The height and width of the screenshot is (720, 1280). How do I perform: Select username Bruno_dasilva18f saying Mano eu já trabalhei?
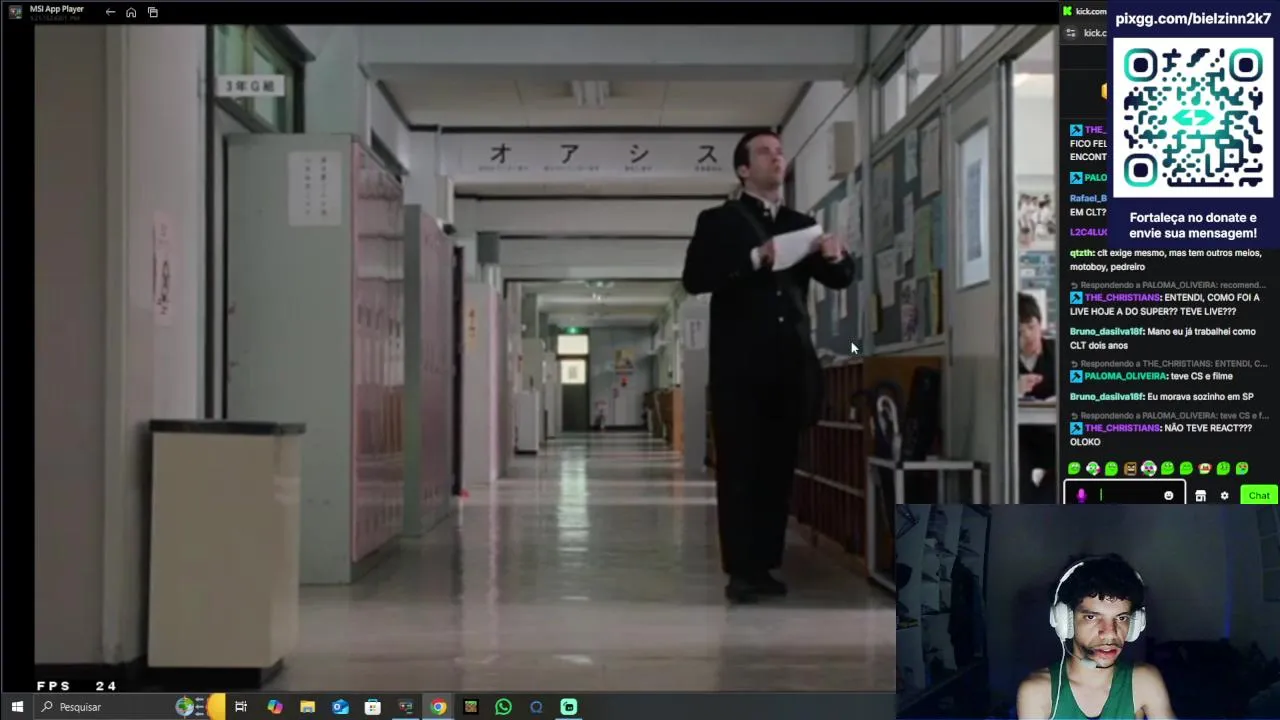click(1106, 331)
